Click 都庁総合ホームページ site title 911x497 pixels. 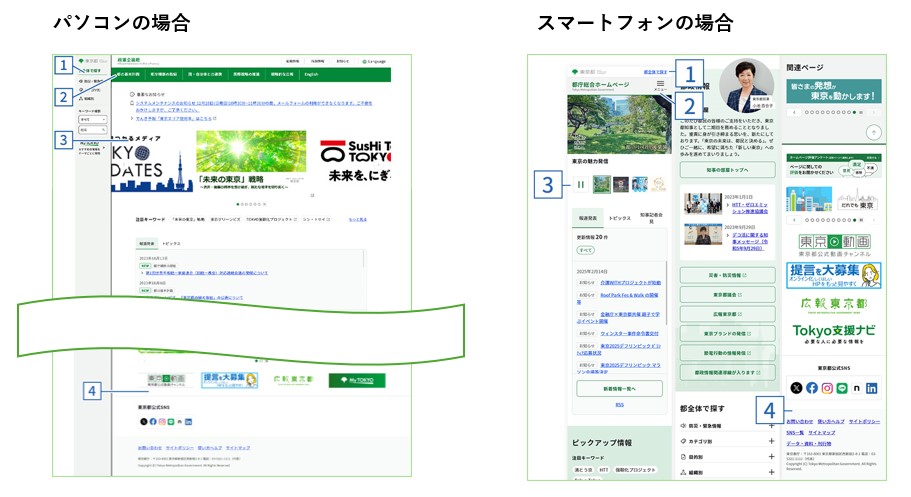pos(600,84)
